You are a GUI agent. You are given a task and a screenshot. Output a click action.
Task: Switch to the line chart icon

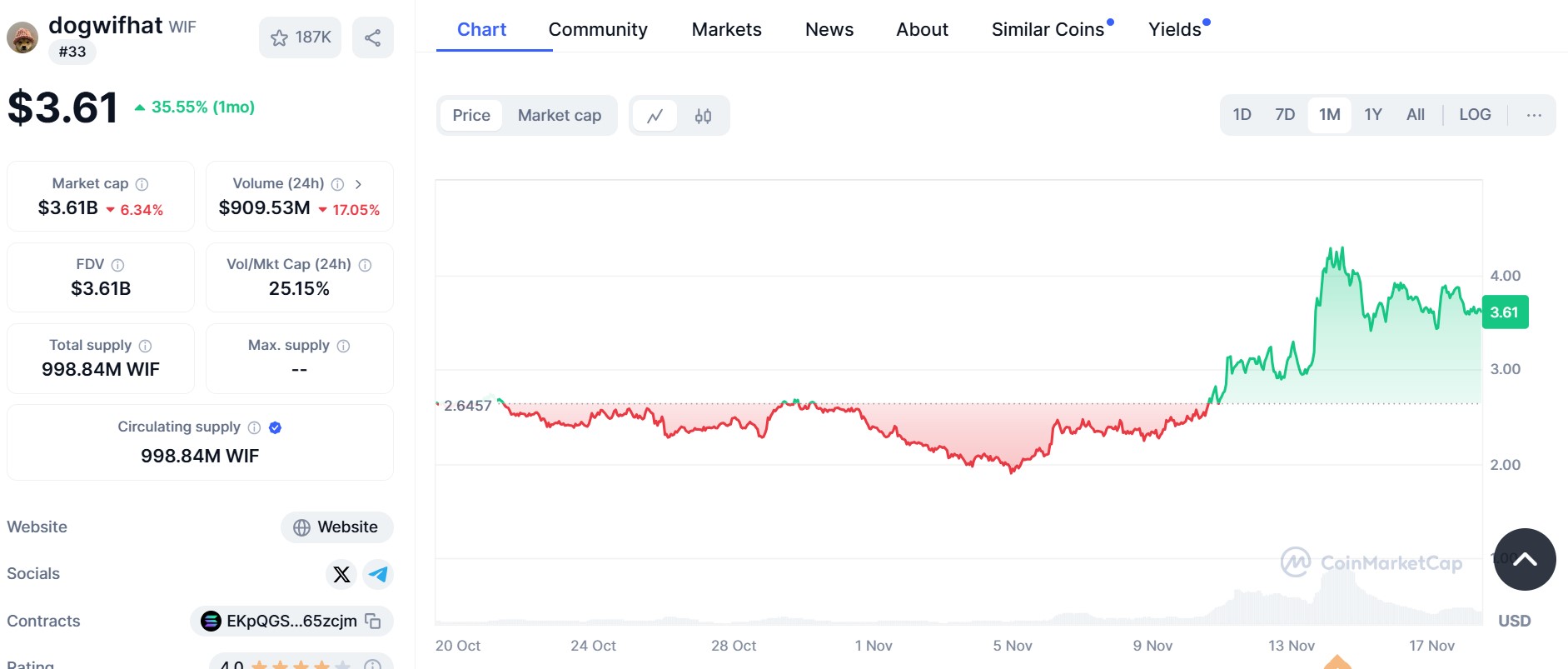coord(655,116)
